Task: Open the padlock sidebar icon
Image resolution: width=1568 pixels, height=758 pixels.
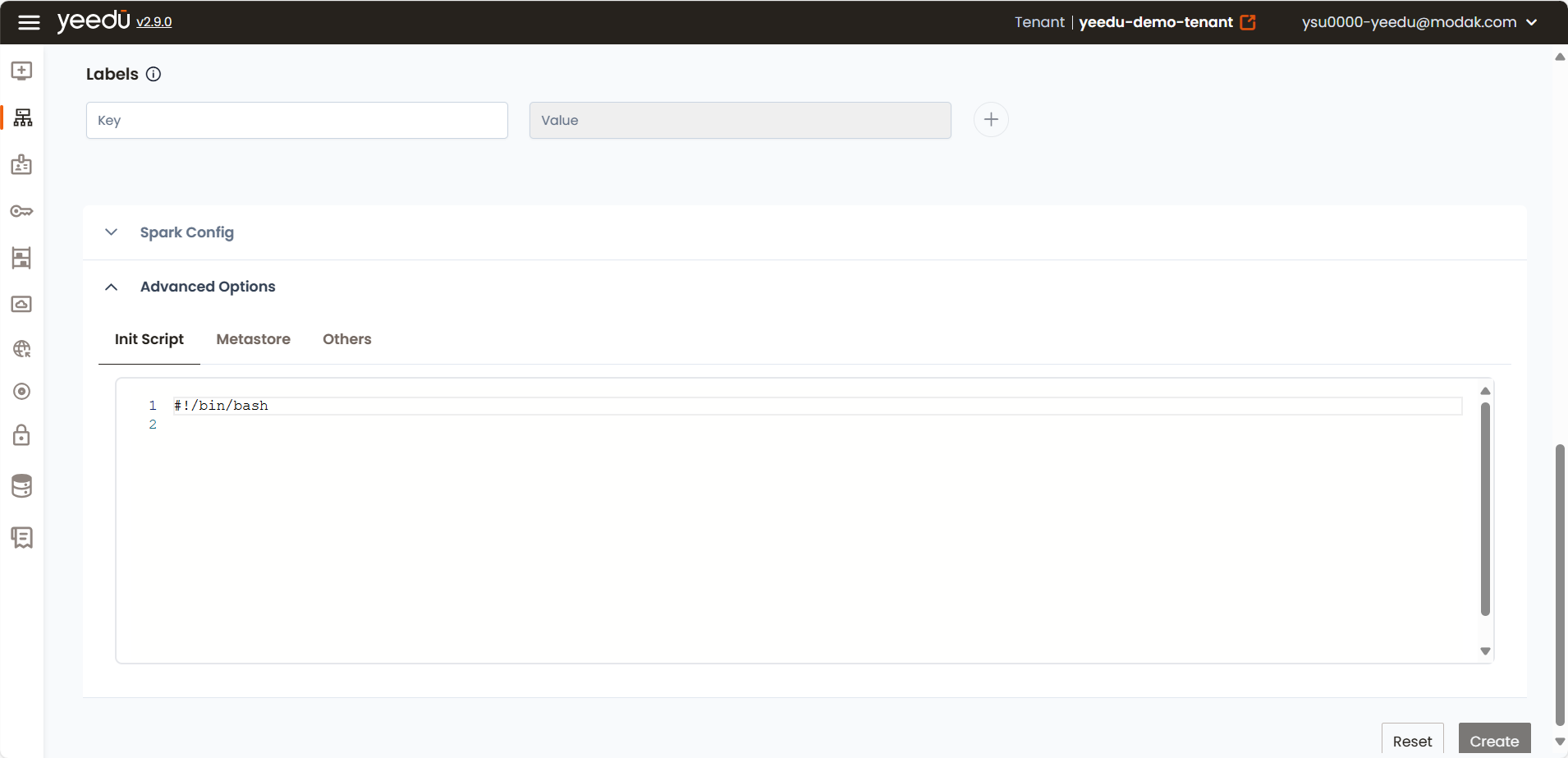Action: [x=21, y=434]
